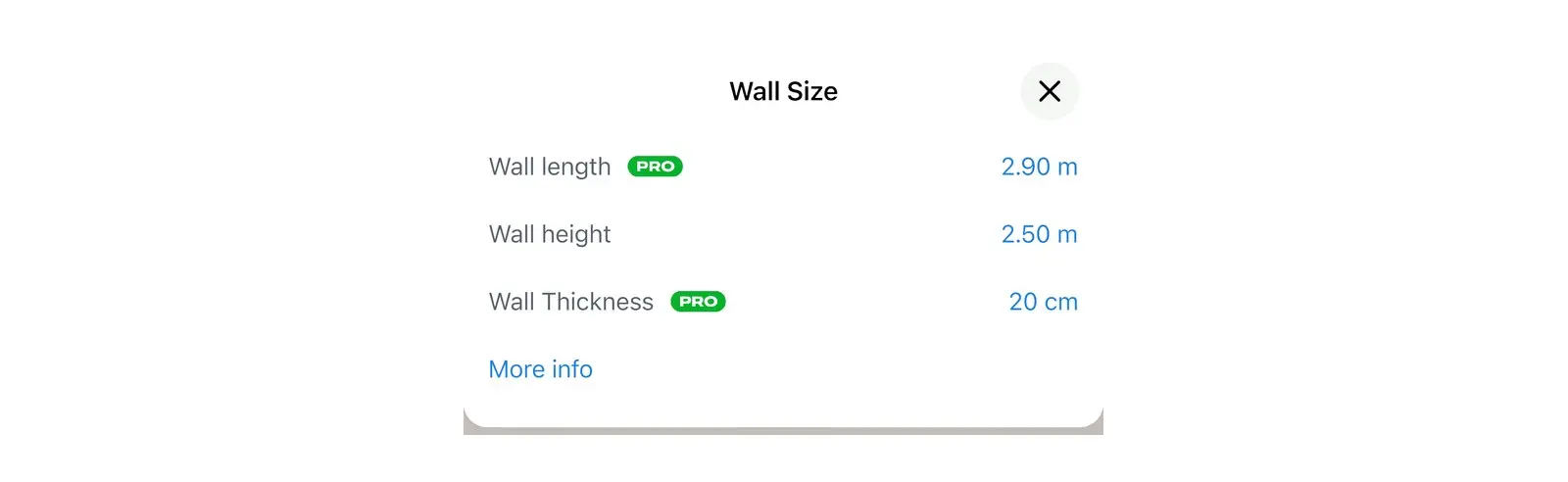
Task: View more info about wall size
Action: 541,369
